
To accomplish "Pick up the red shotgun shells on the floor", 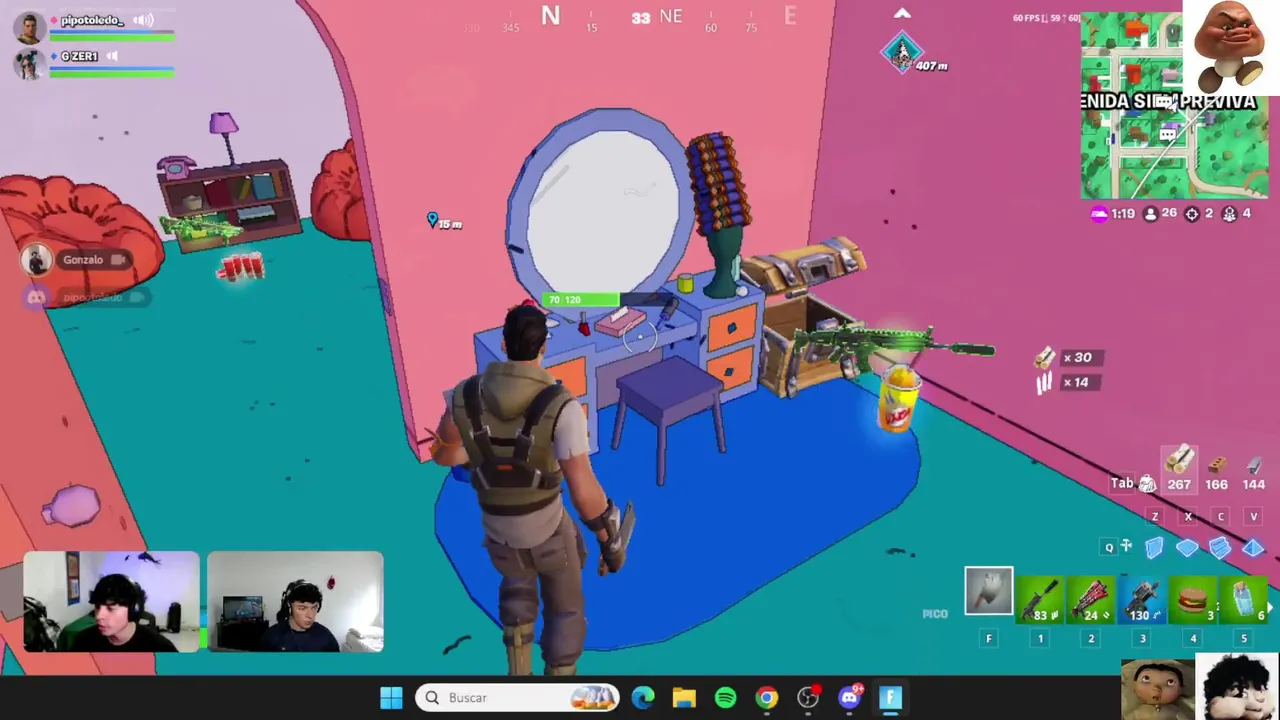I will [240, 268].
